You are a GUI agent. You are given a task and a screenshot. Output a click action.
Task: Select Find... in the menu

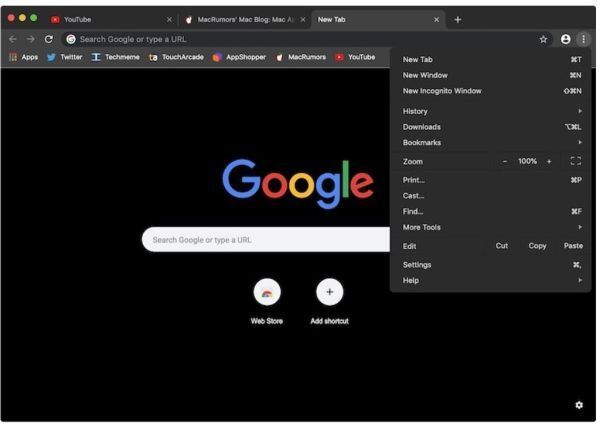pyautogui.click(x=492, y=212)
